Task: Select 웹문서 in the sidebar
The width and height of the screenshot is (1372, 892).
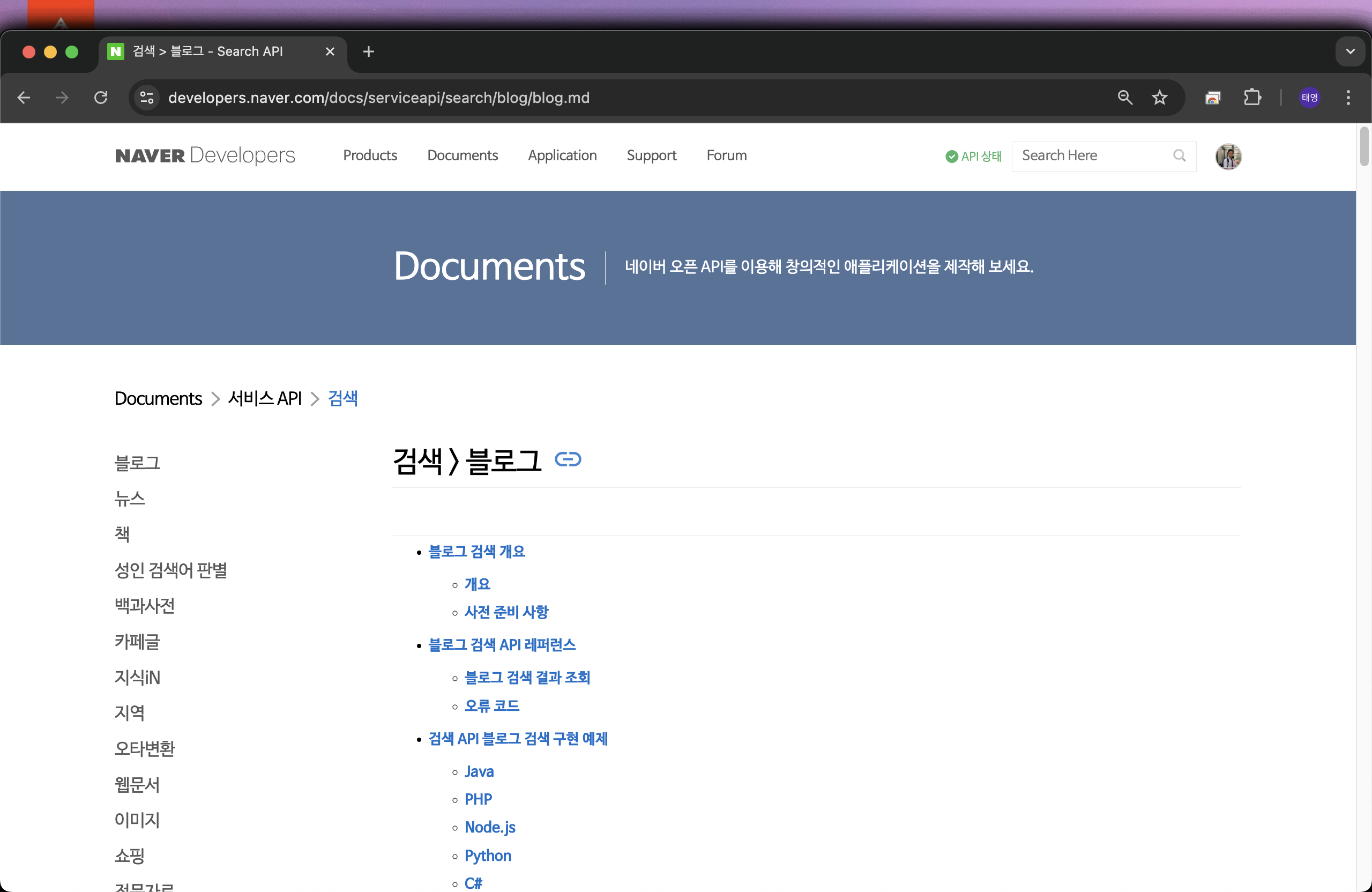Action: click(x=137, y=785)
